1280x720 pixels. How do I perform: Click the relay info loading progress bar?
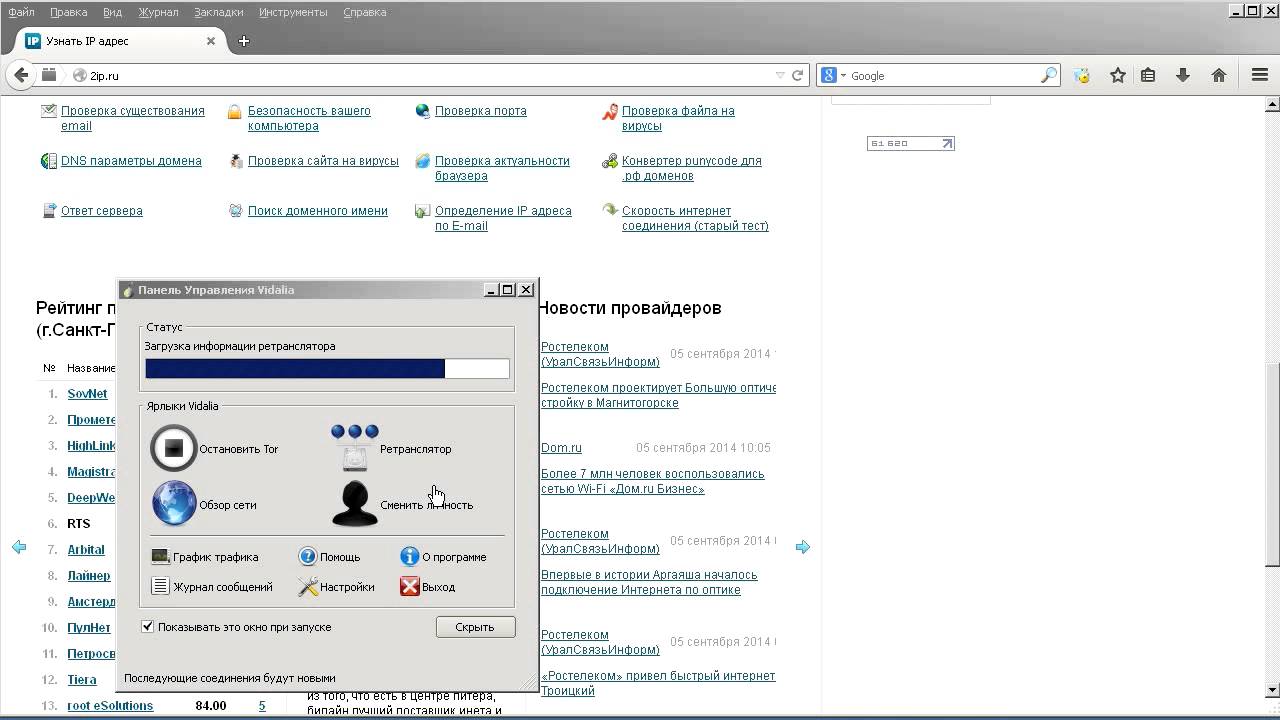click(x=327, y=368)
